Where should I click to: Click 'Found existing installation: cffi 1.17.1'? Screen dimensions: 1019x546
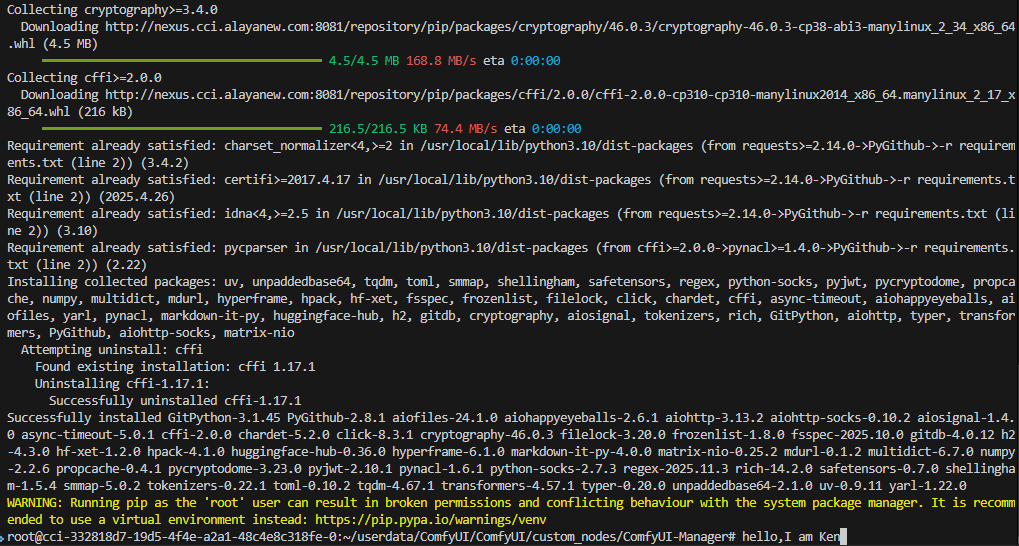[x=175, y=366]
